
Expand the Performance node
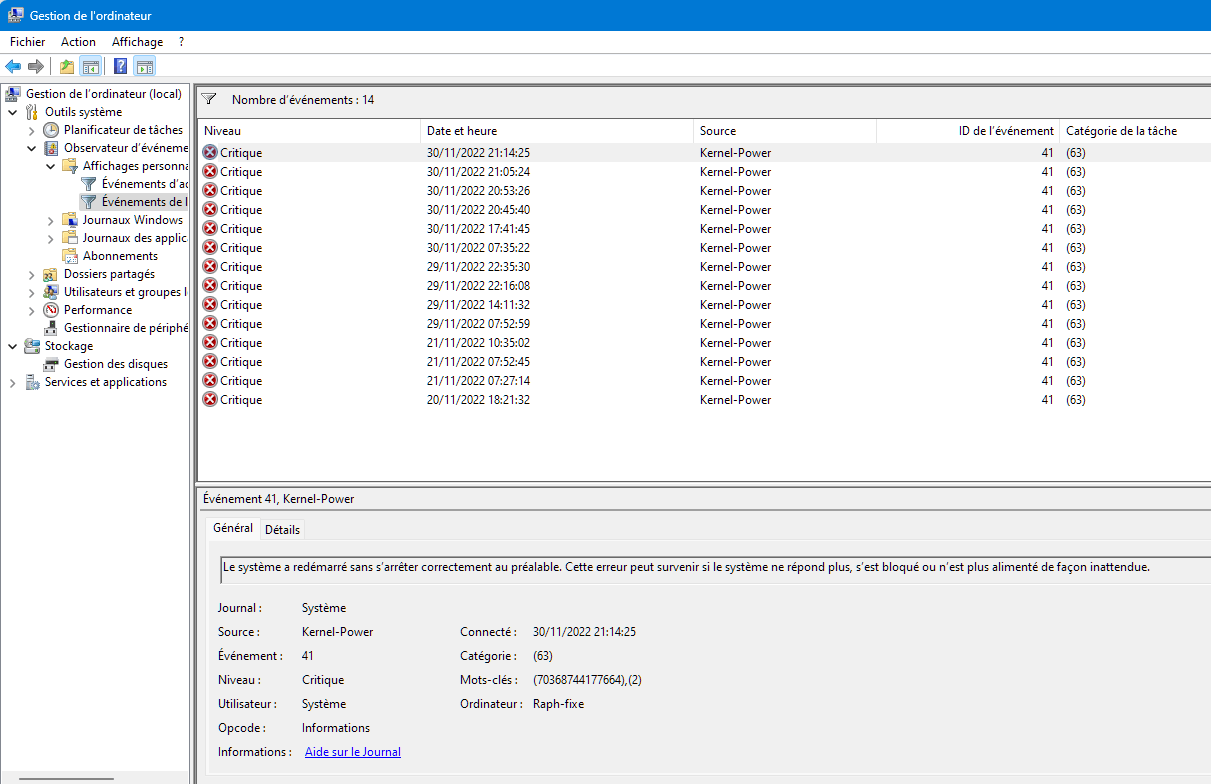click(x=31, y=310)
